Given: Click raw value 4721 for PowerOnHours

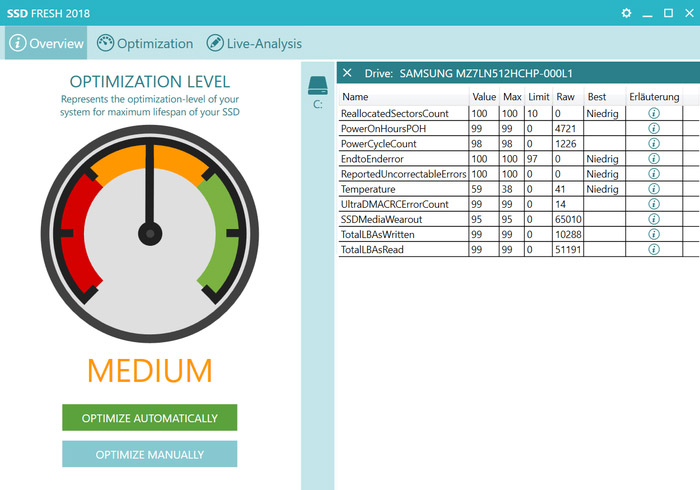Looking at the screenshot, I should point(565,129).
